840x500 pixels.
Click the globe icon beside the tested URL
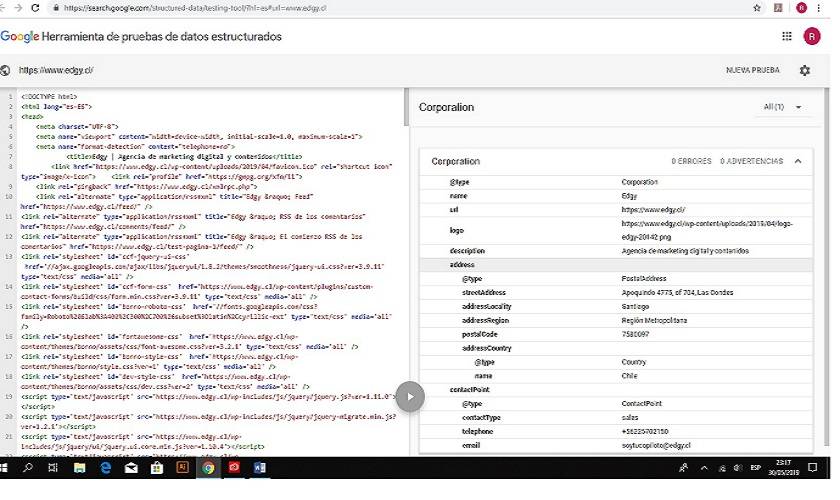(x=5, y=70)
